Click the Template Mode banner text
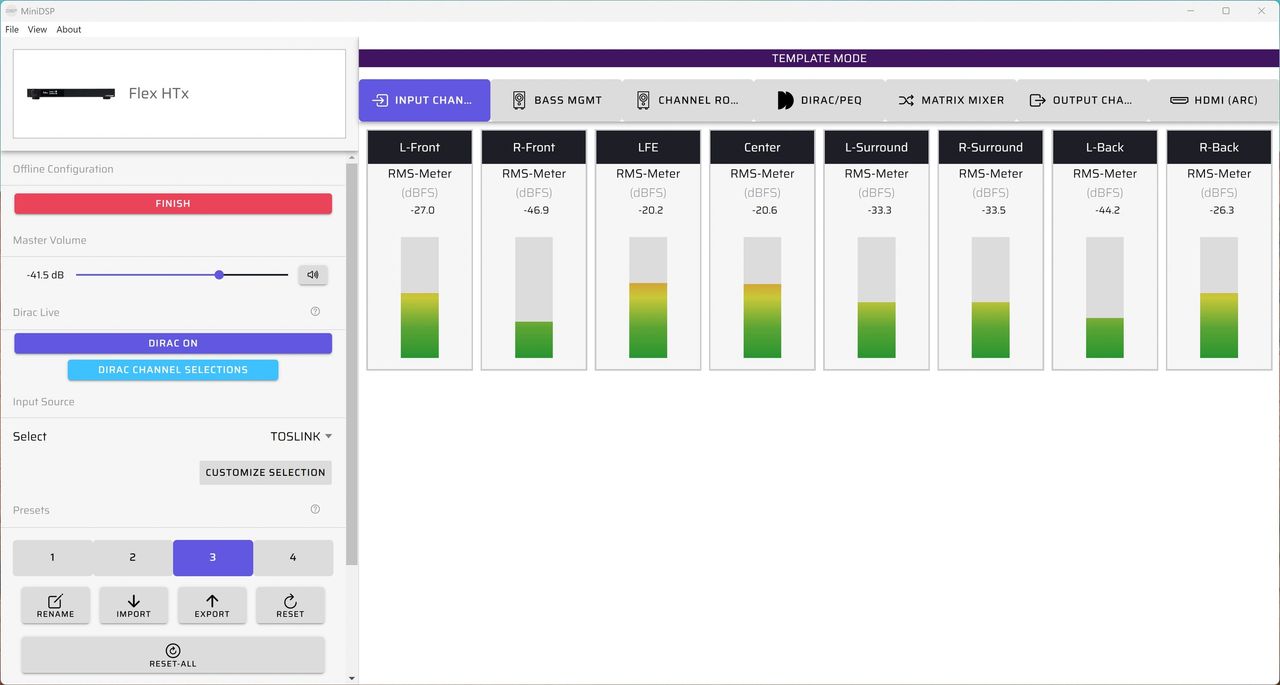 [x=819, y=58]
